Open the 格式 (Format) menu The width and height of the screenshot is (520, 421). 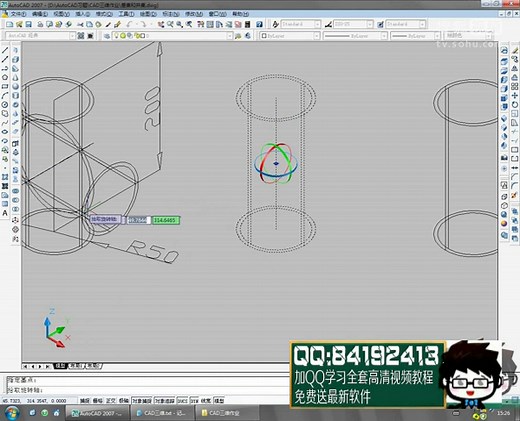coord(104,14)
